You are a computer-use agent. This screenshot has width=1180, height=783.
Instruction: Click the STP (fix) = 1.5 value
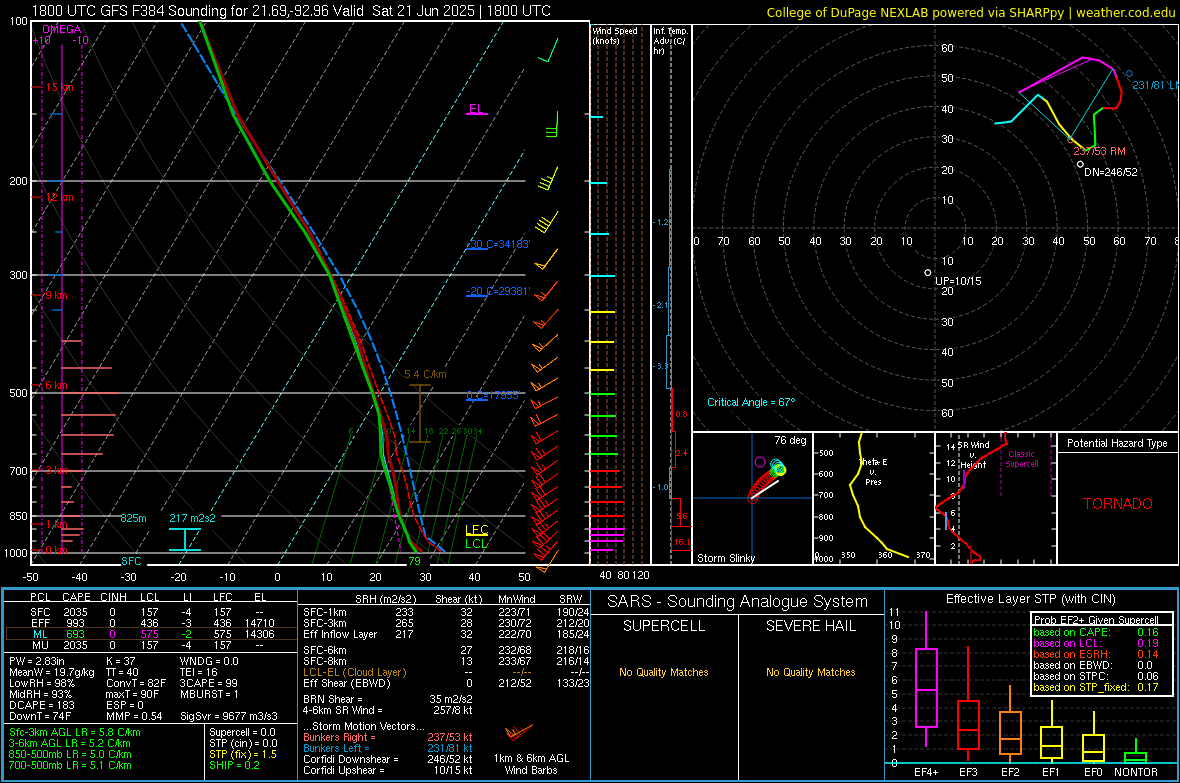(243, 754)
